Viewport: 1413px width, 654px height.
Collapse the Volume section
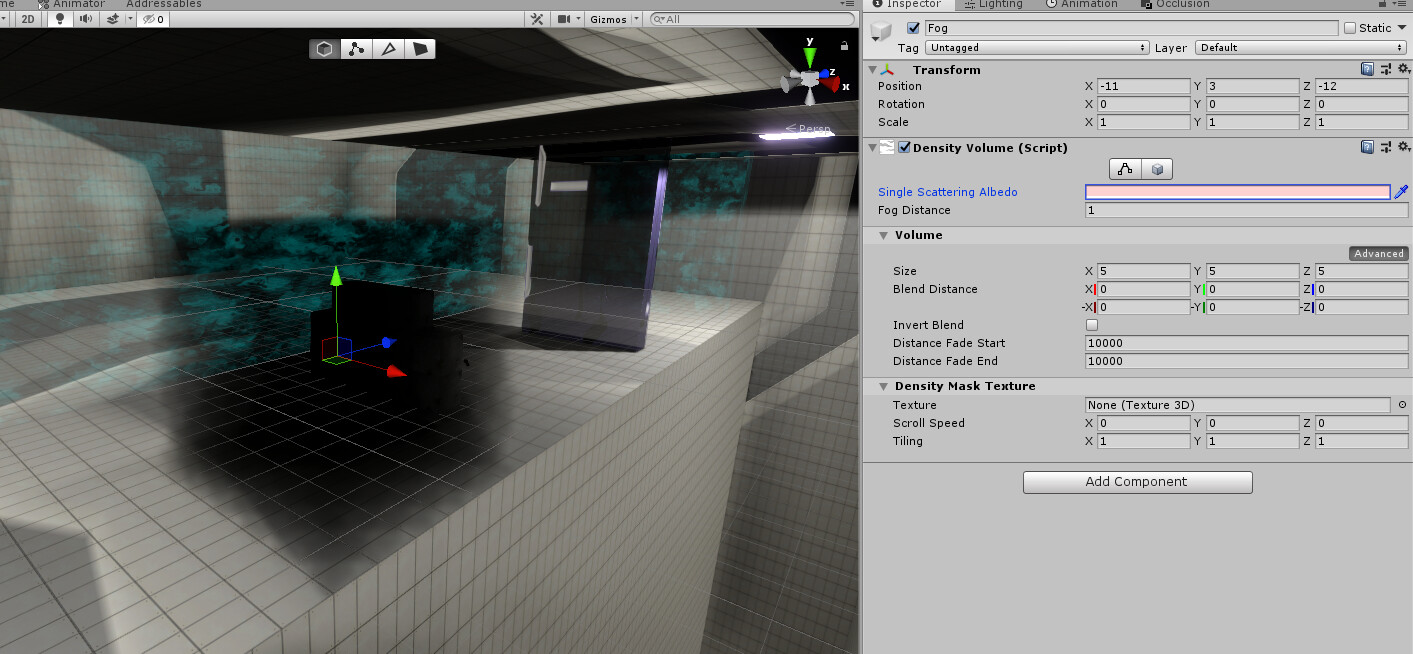(884, 235)
